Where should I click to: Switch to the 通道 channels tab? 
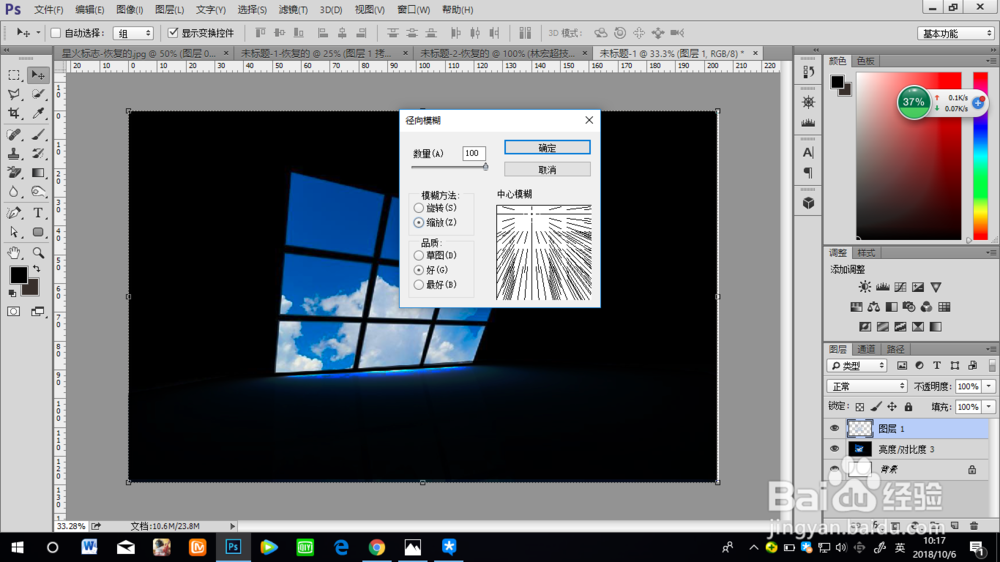coord(865,349)
